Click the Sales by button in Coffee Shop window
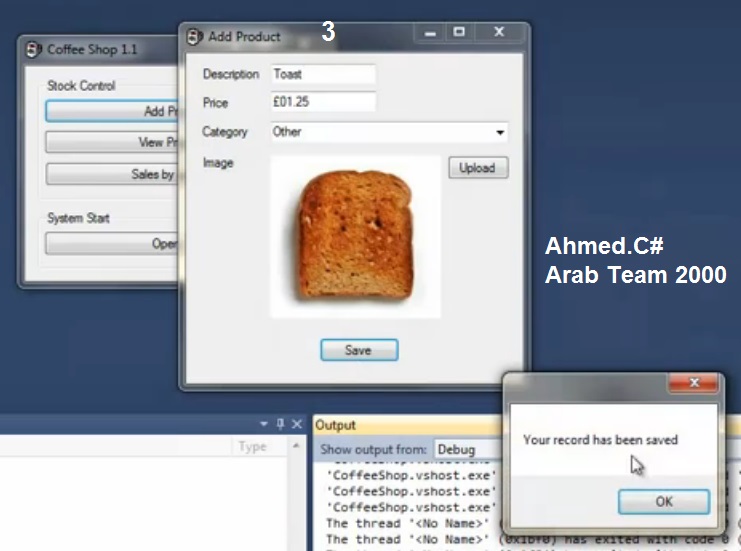This screenshot has height=551, width=741. click(x=112, y=174)
